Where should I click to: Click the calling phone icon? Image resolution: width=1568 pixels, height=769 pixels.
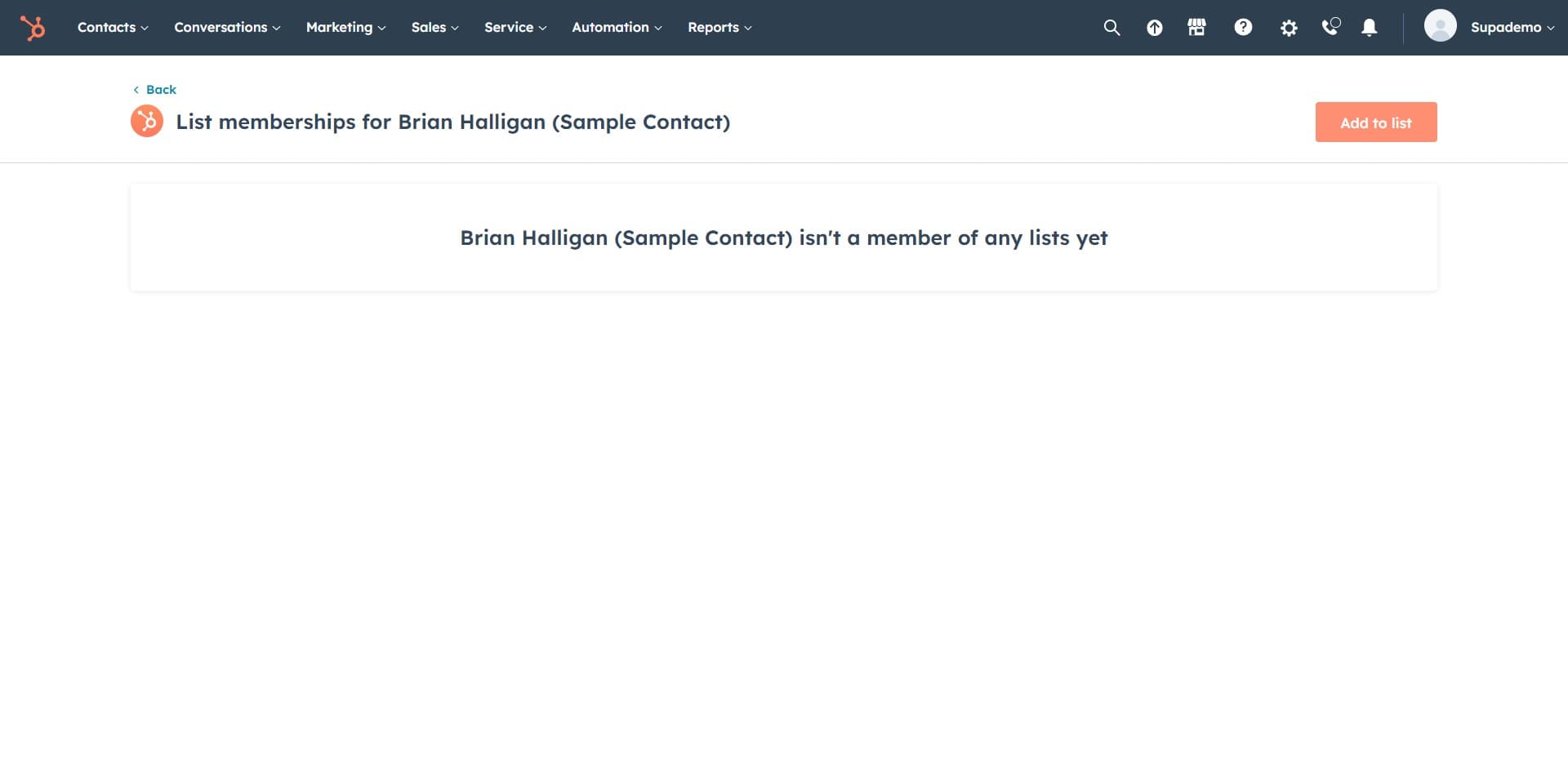[1330, 28]
